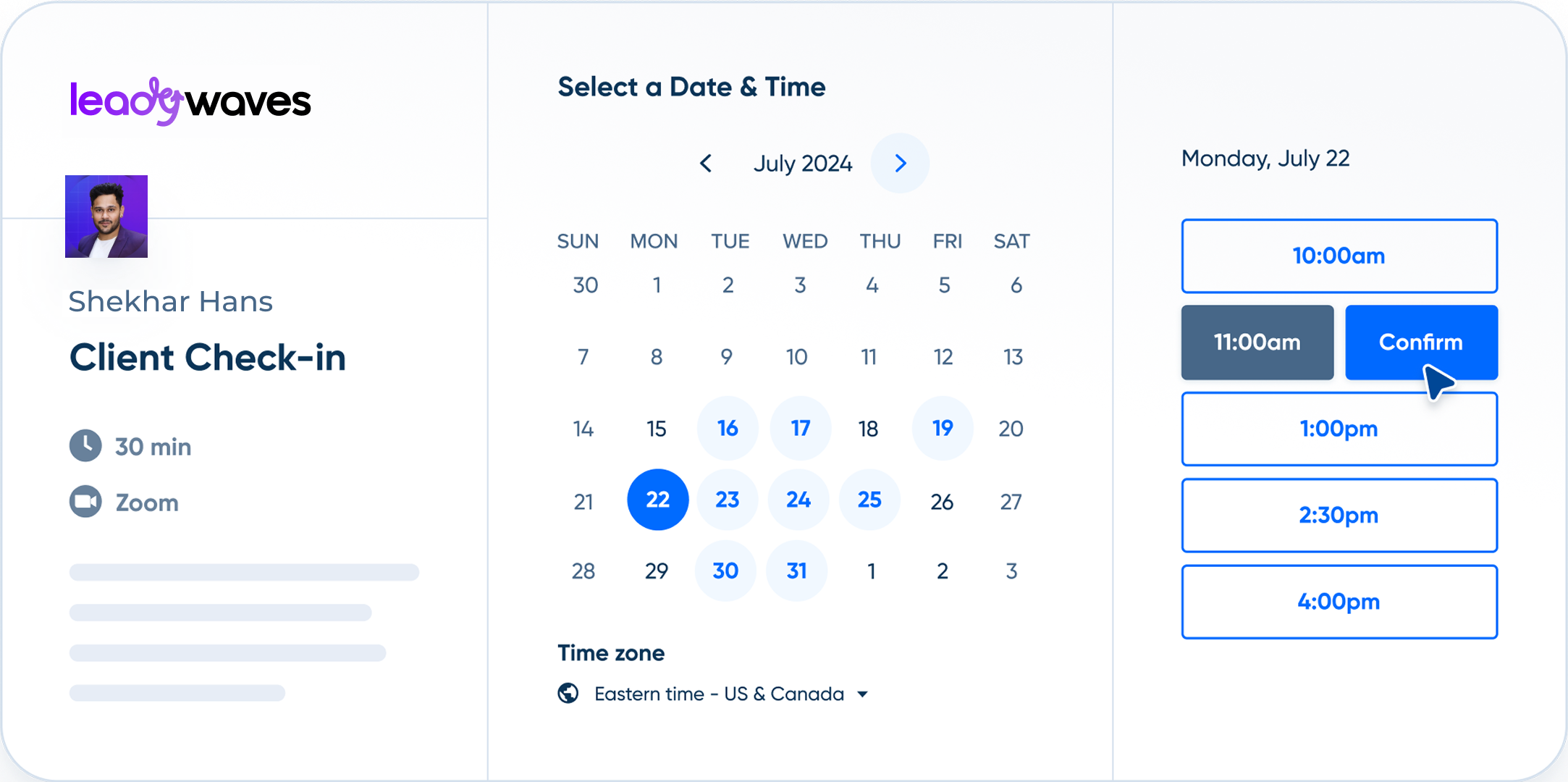This screenshot has height=782, width=1568.
Task: Select July 16 on the calendar
Action: point(728,428)
